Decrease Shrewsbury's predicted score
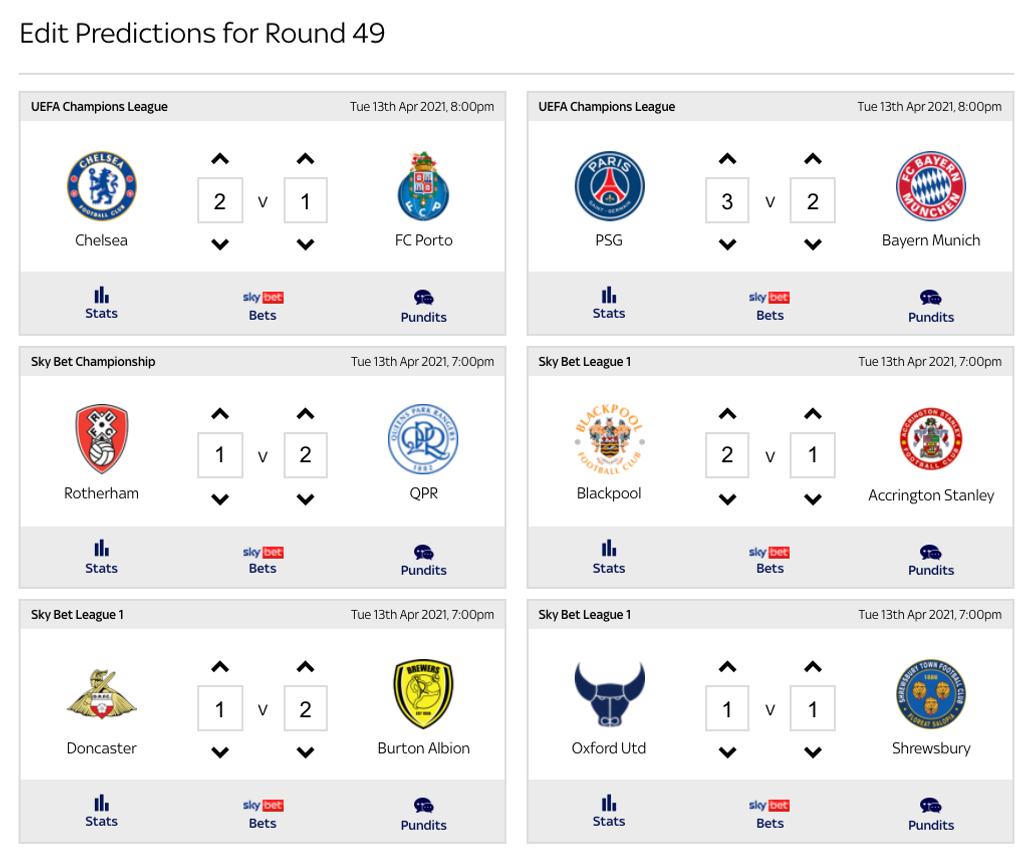 click(x=812, y=753)
